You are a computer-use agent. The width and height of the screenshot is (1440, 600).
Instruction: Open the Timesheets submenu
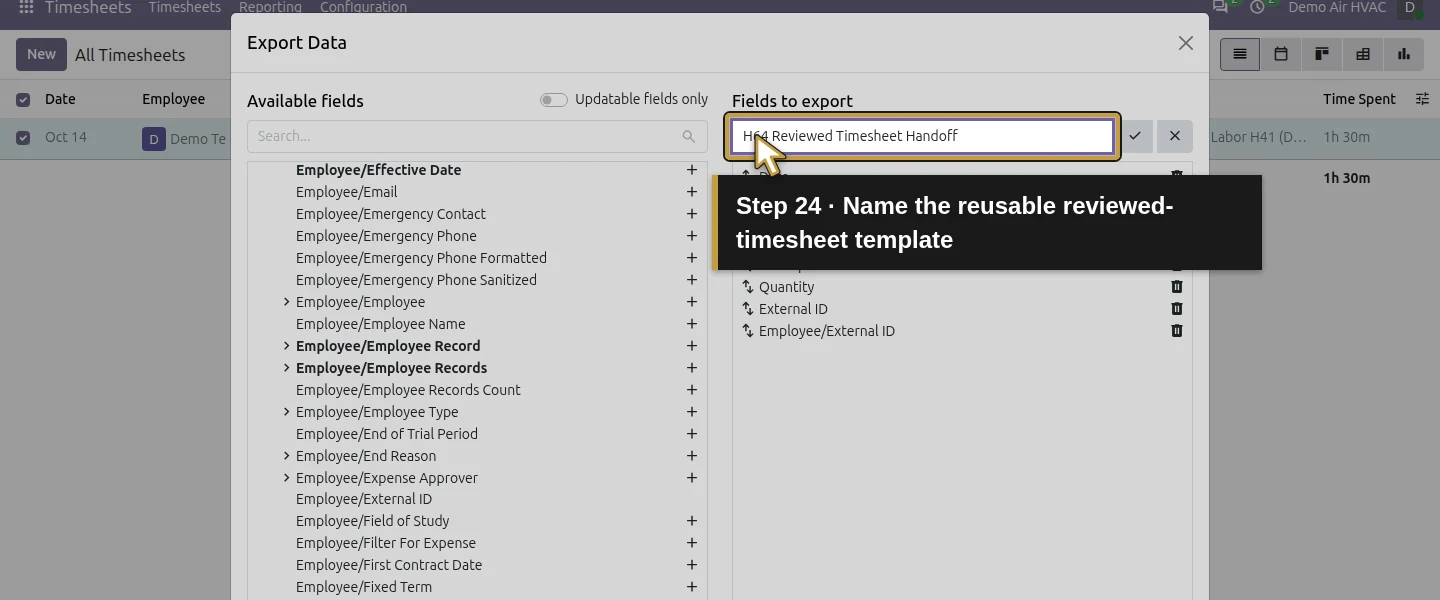[185, 7]
